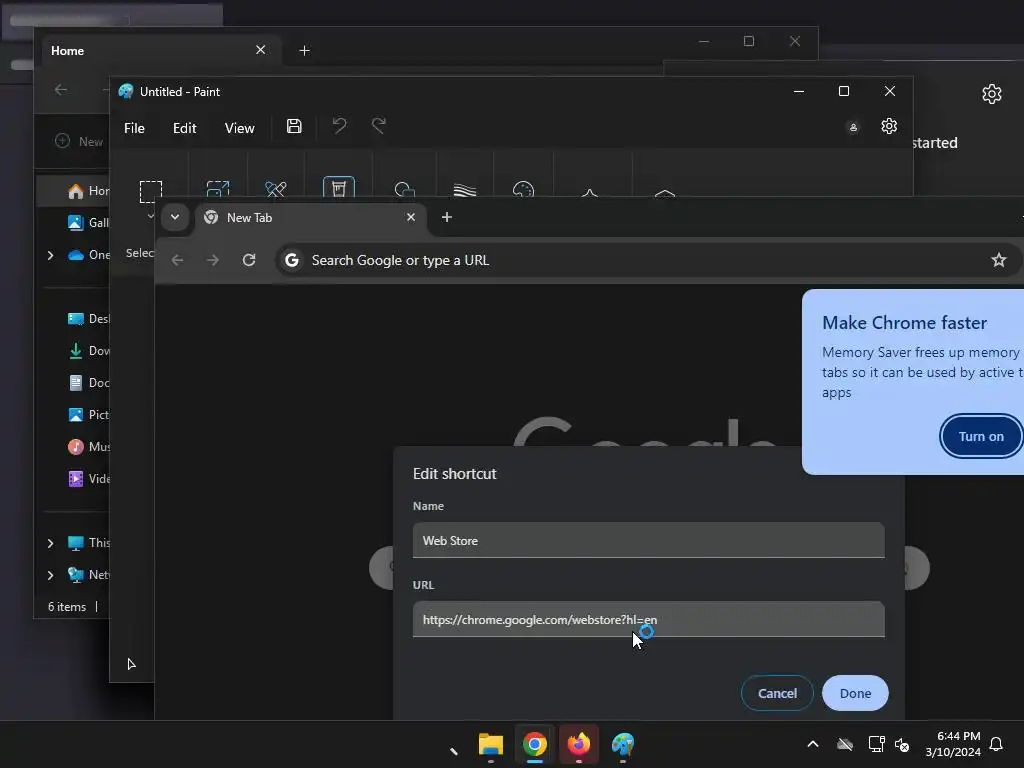Screen dimensions: 1024x768
Task: Choose the rectangular Selection tool in Paint
Action: tap(151, 191)
